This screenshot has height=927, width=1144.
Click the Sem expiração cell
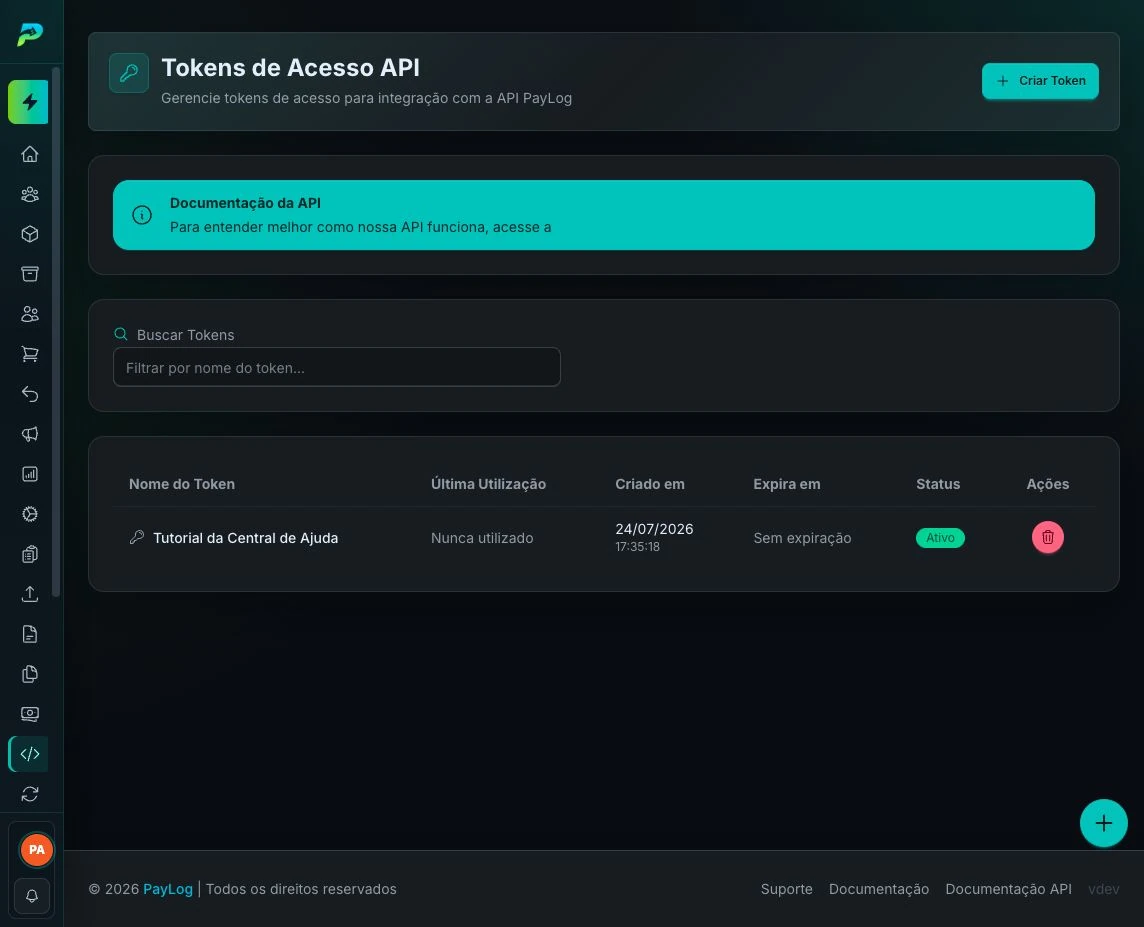(803, 538)
